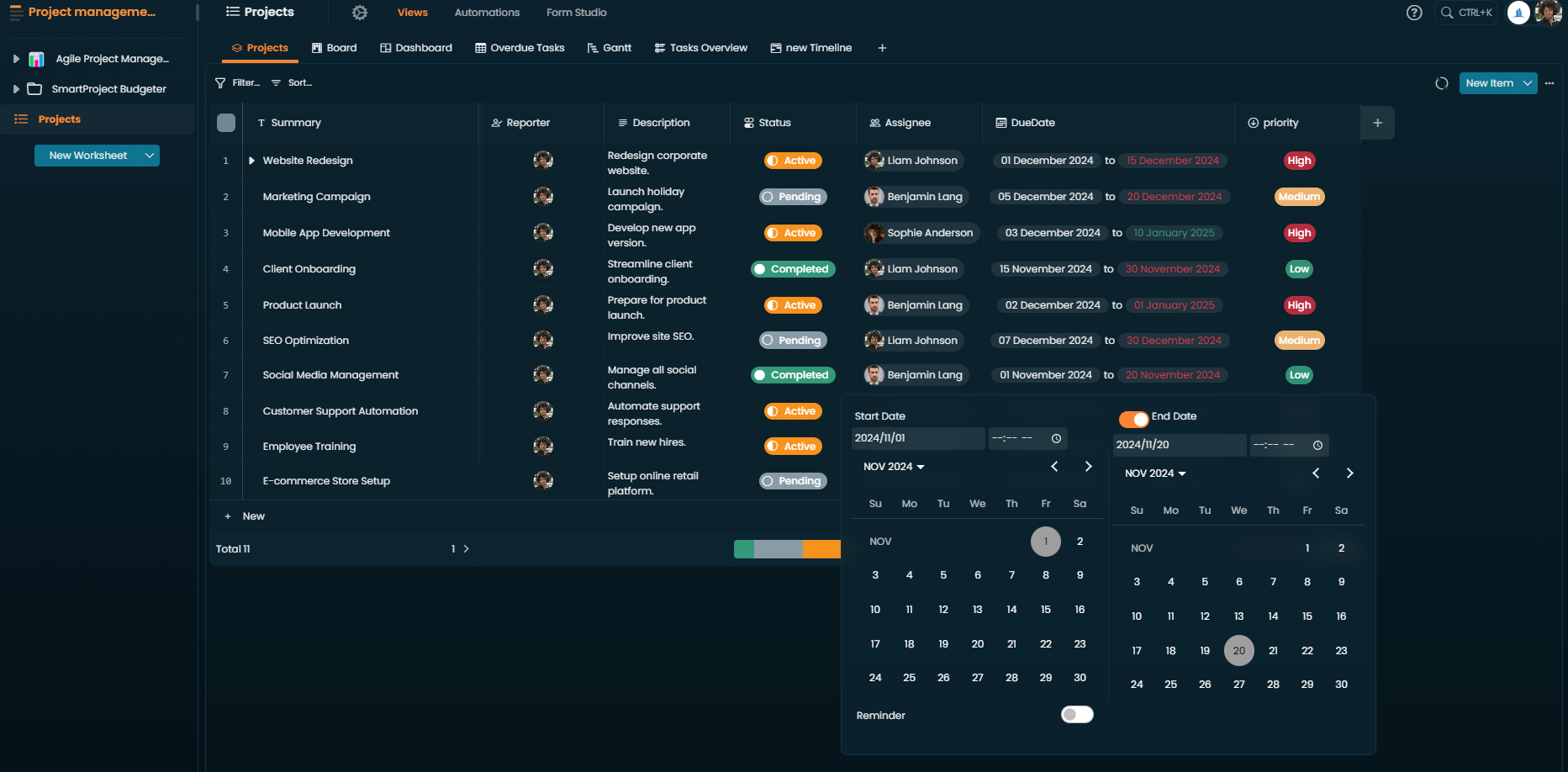Add a new view with plus icon
The image size is (1568, 772).
point(882,48)
